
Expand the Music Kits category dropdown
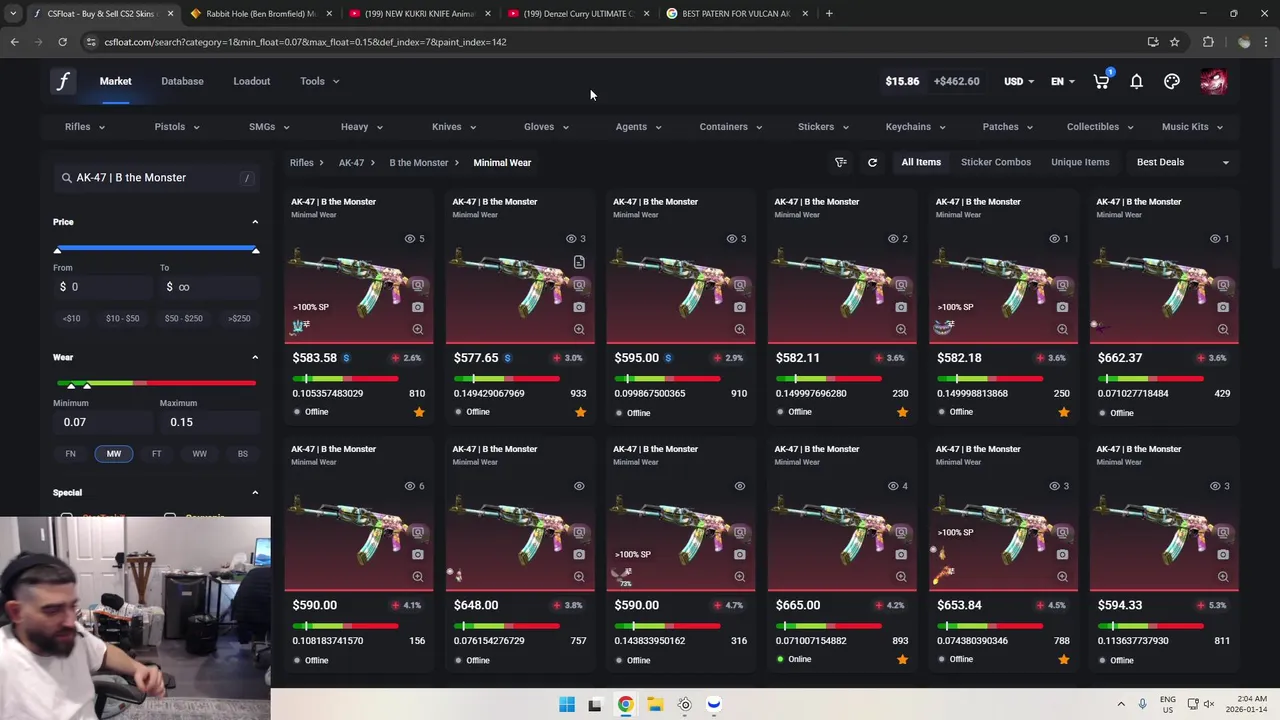coord(1192,127)
